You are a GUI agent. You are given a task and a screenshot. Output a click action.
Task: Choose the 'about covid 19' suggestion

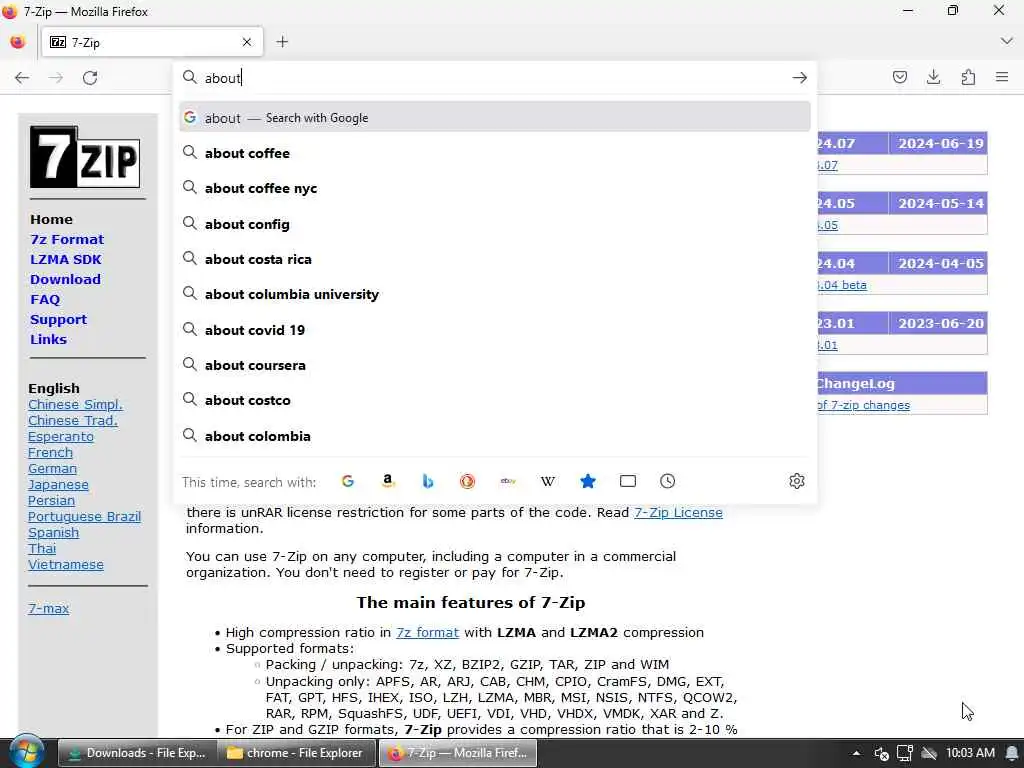(495, 330)
